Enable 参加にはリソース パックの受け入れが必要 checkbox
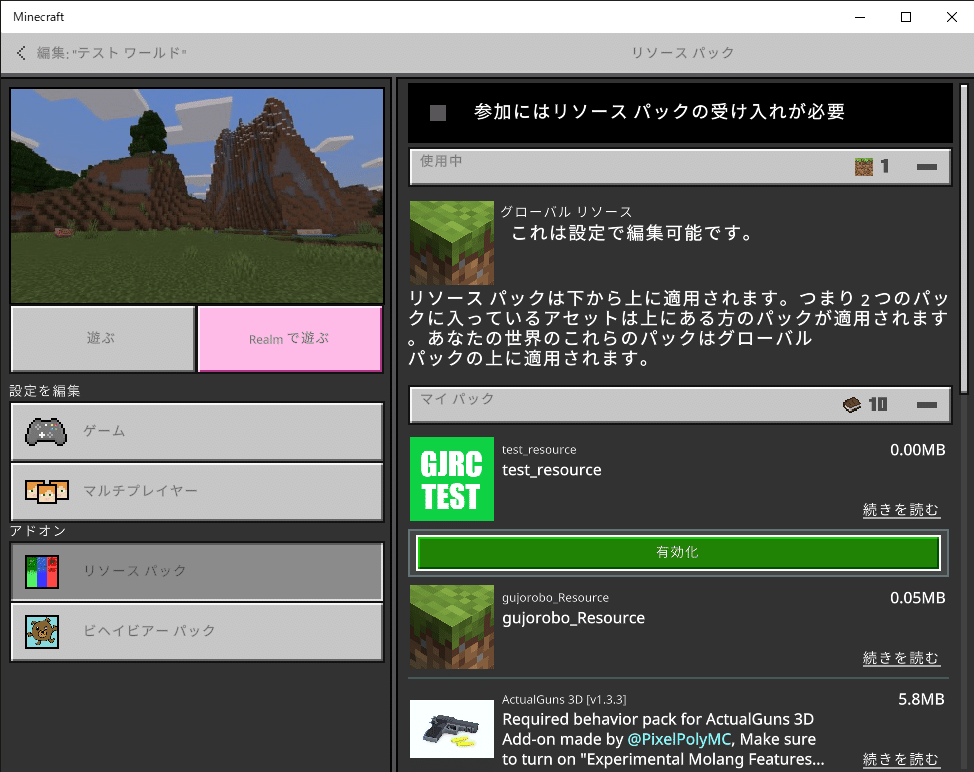Image resolution: width=974 pixels, height=772 pixels. click(438, 112)
